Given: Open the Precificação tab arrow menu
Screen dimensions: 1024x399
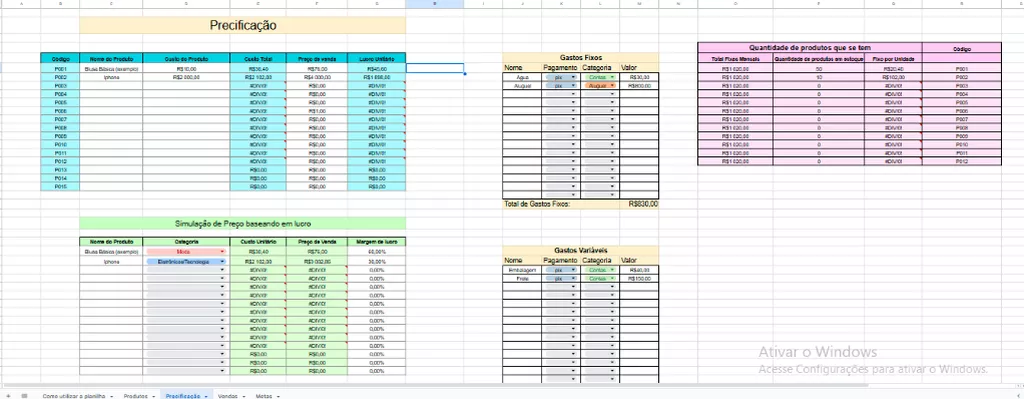Looking at the screenshot, I should point(206,396).
